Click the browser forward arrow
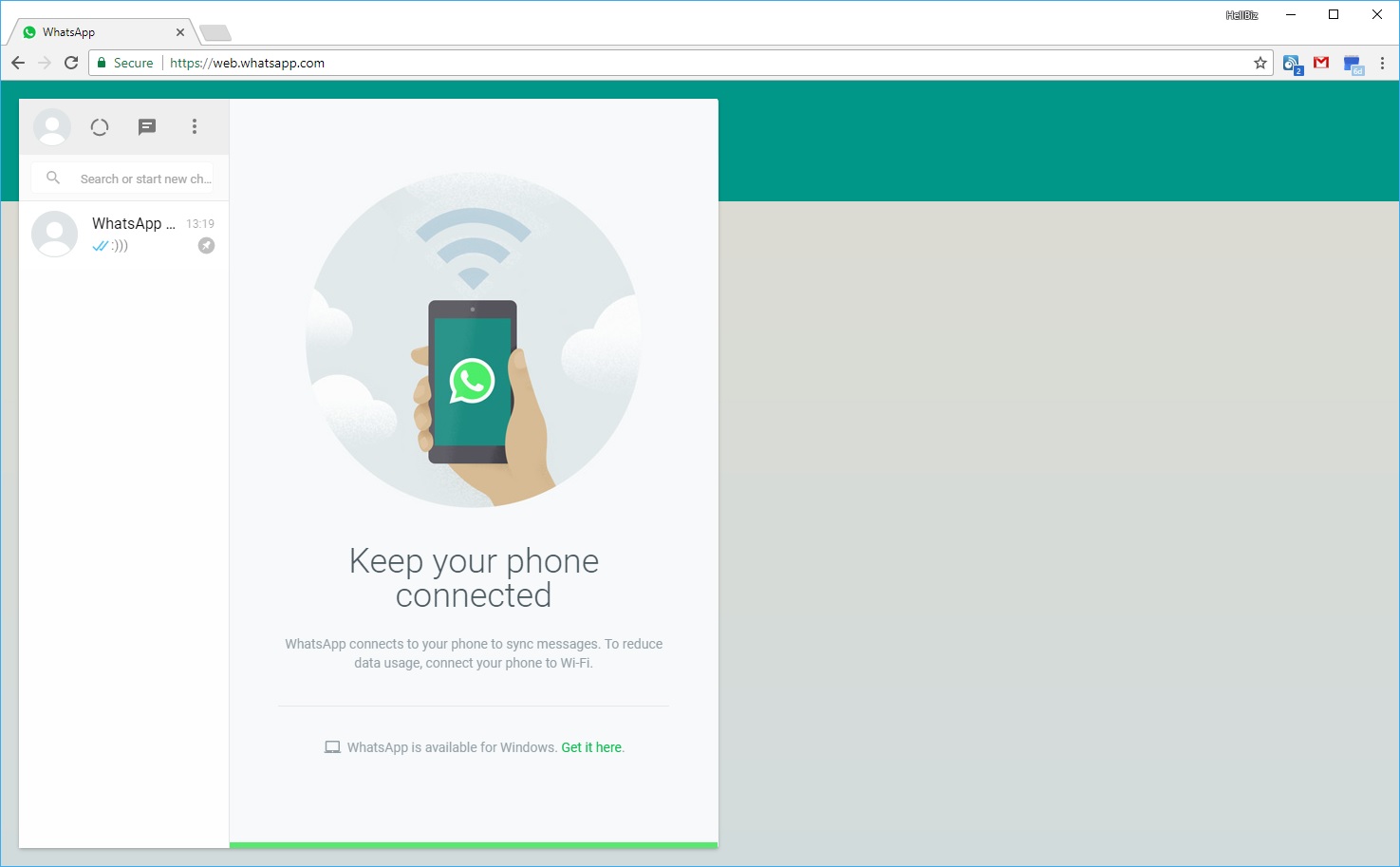Screen dimensions: 1400x867 45,63
